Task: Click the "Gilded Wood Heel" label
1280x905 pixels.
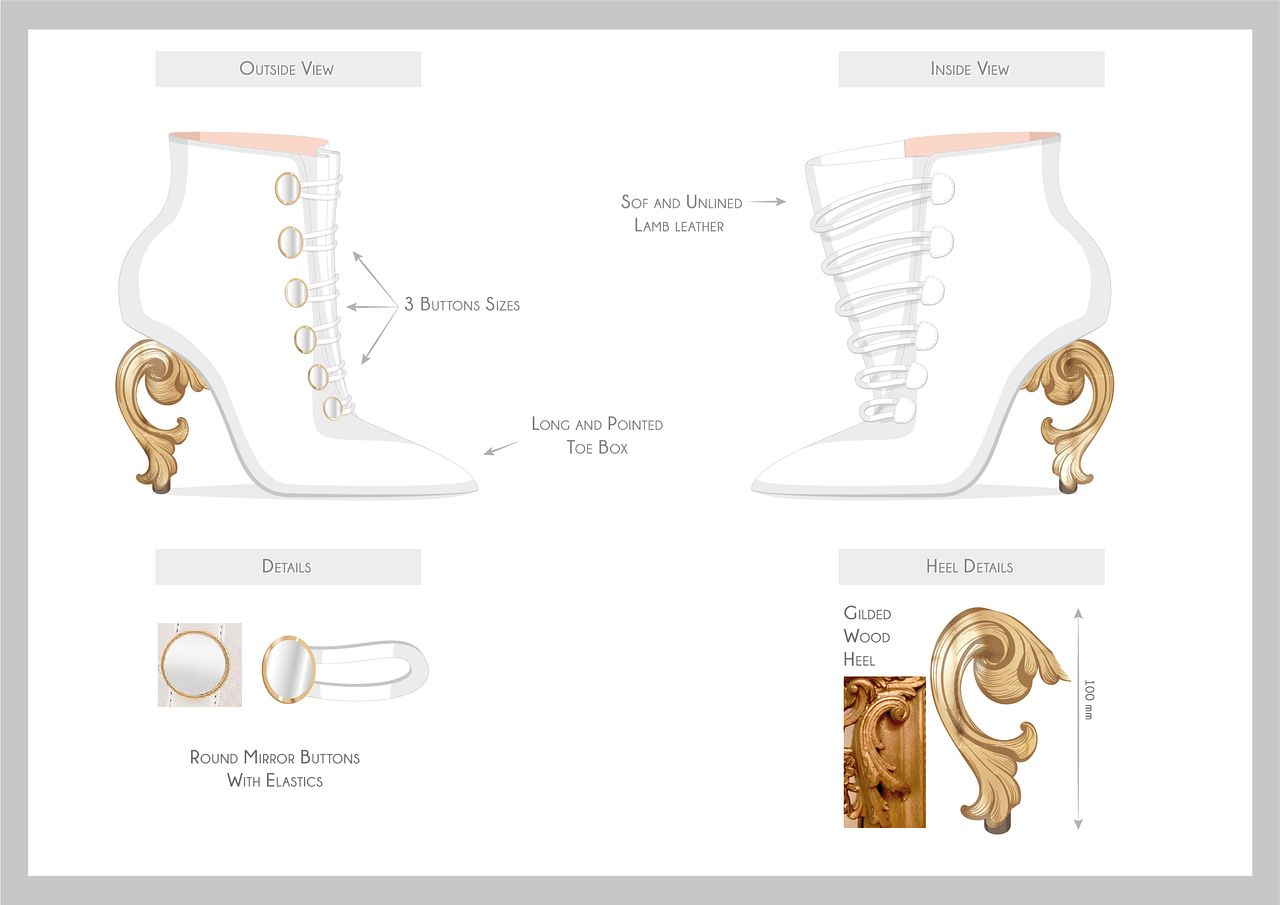Action: [866, 636]
